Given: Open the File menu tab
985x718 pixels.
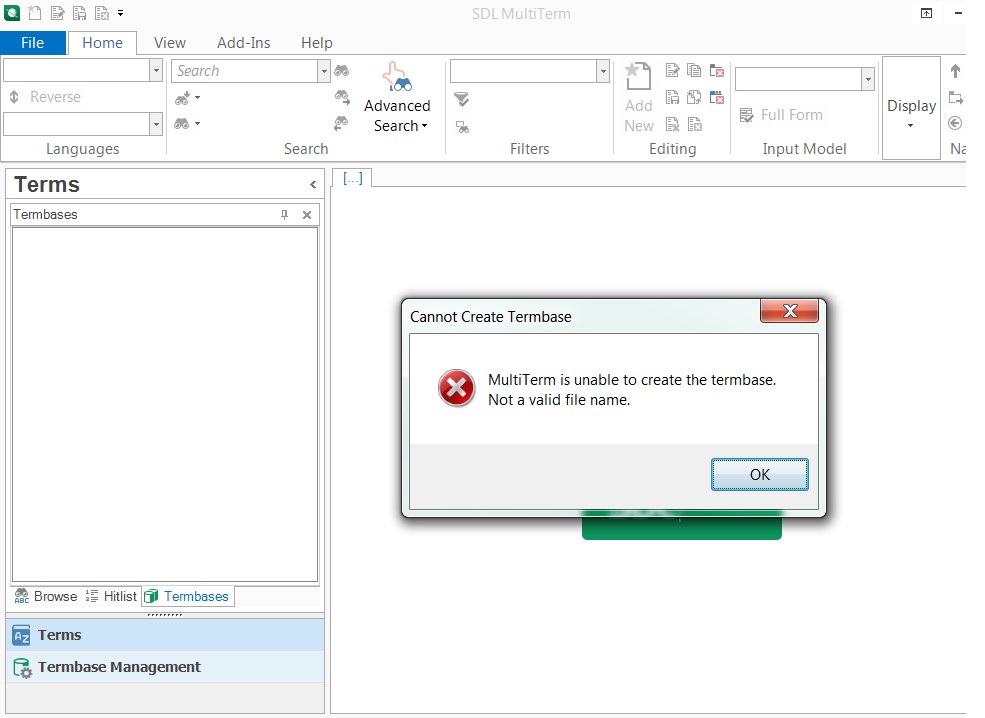Looking at the screenshot, I should click(x=33, y=43).
